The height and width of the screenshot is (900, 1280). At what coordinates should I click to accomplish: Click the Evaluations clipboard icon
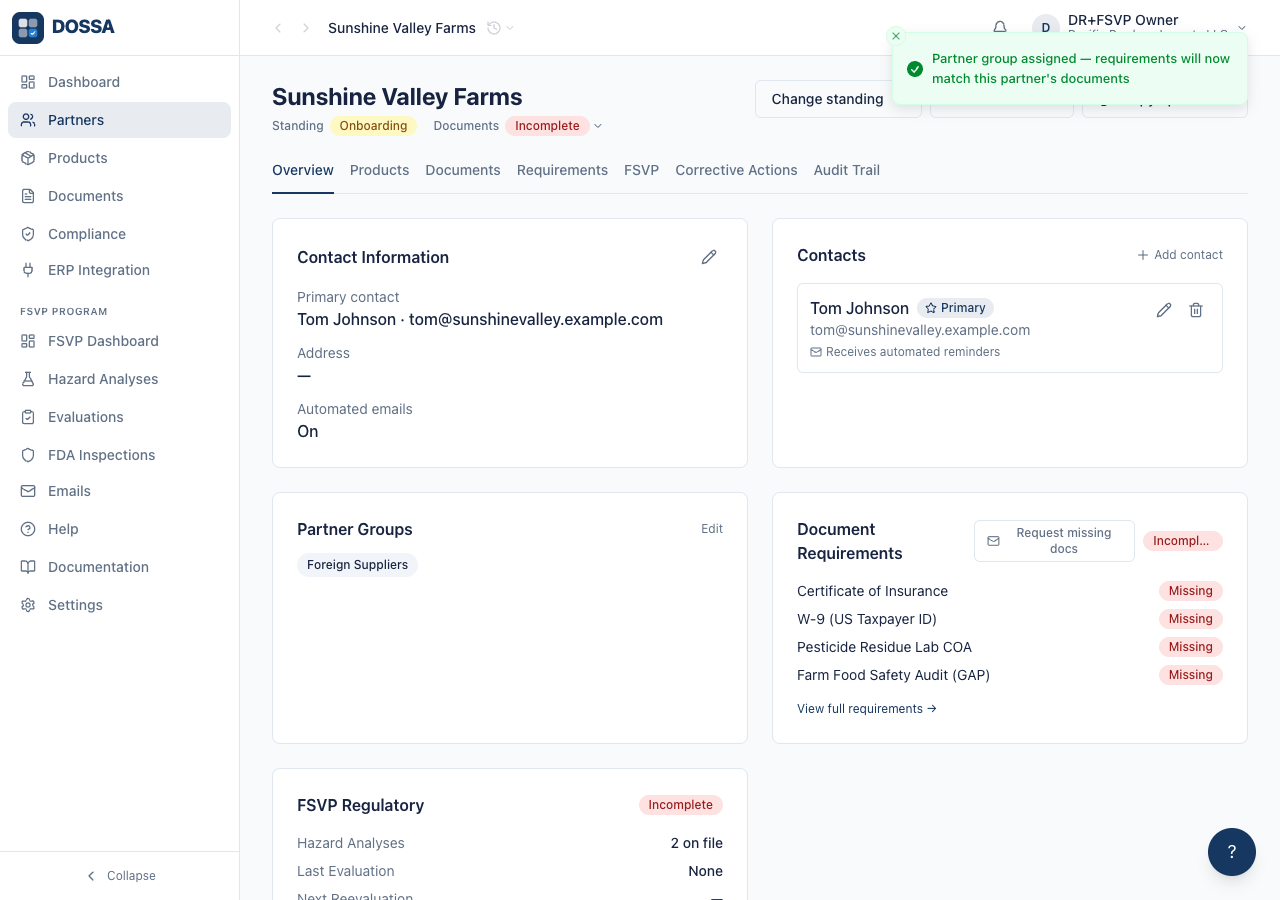pyautogui.click(x=28, y=417)
